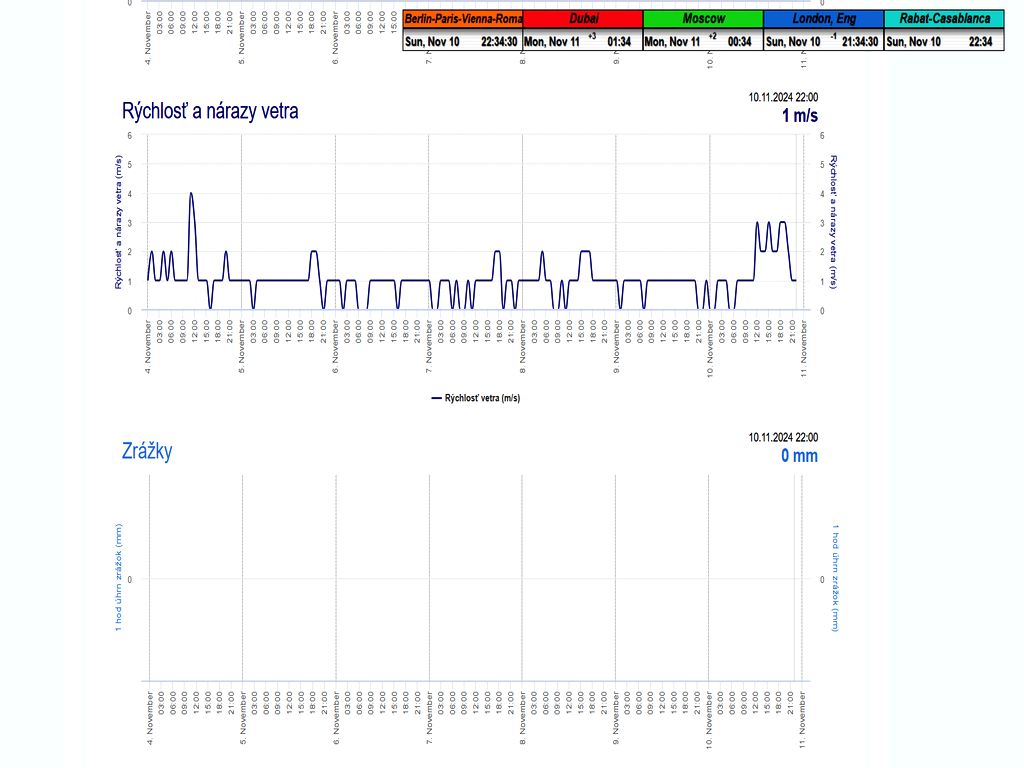Click the left axis title of the precipitation chart

coord(118,578)
